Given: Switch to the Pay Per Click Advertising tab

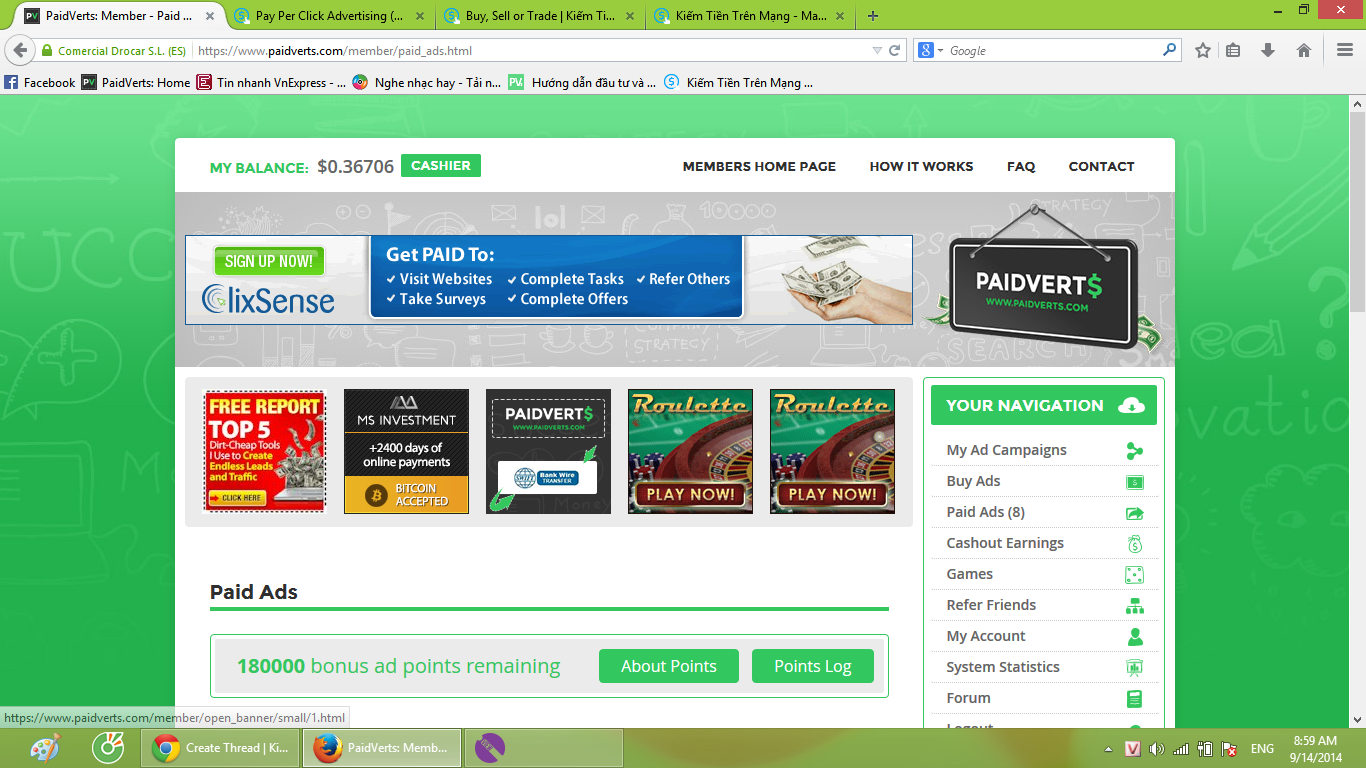Looking at the screenshot, I should click(x=329, y=16).
